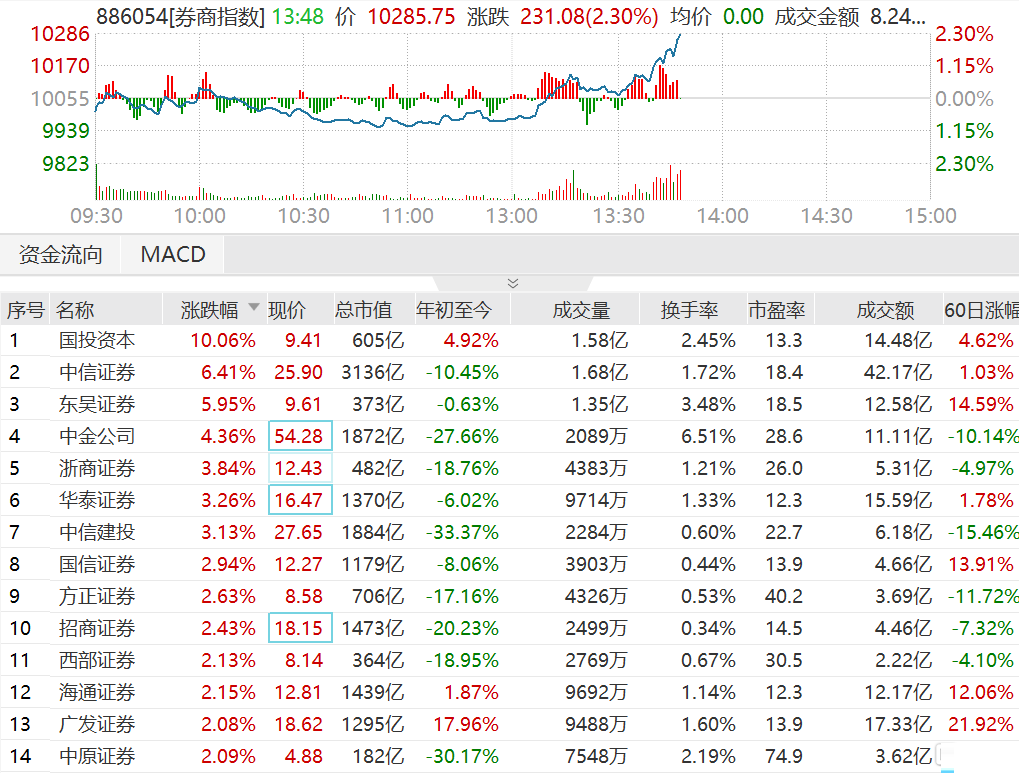This screenshot has width=1019, height=773.
Task: Toggle sort arrow next to 涨跌幅
Action: pos(253,309)
